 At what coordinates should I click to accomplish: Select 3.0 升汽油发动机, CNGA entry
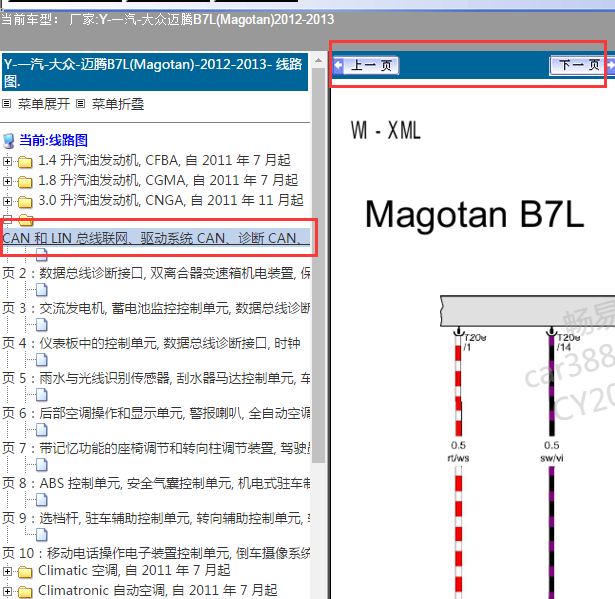[x=171, y=200]
